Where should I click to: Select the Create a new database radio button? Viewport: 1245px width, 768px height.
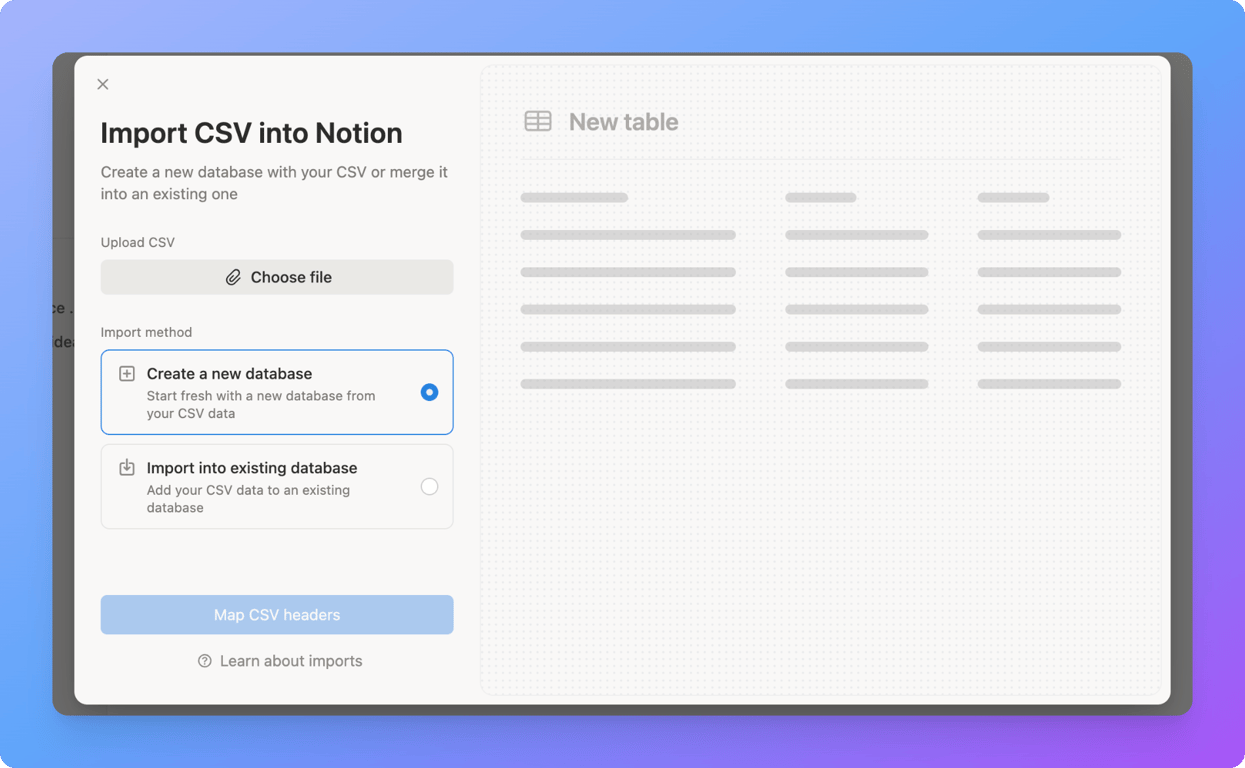(x=429, y=392)
